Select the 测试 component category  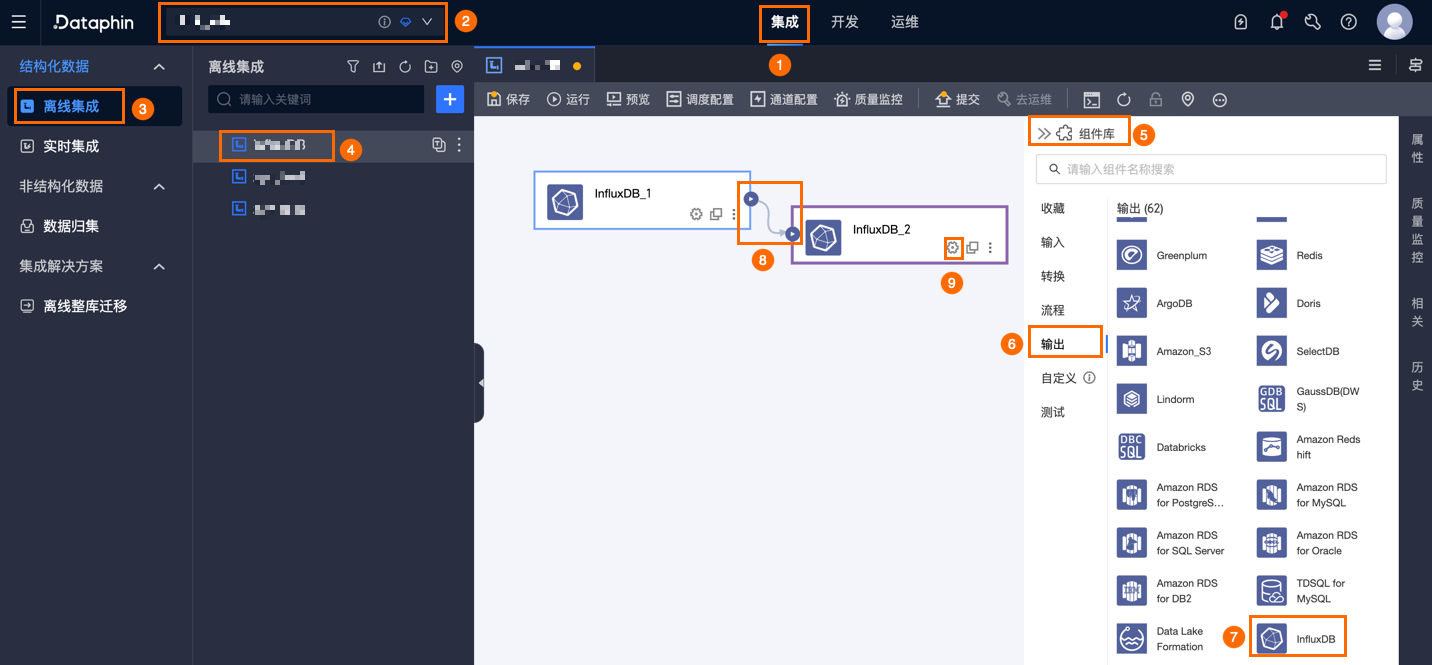[x=1053, y=412]
